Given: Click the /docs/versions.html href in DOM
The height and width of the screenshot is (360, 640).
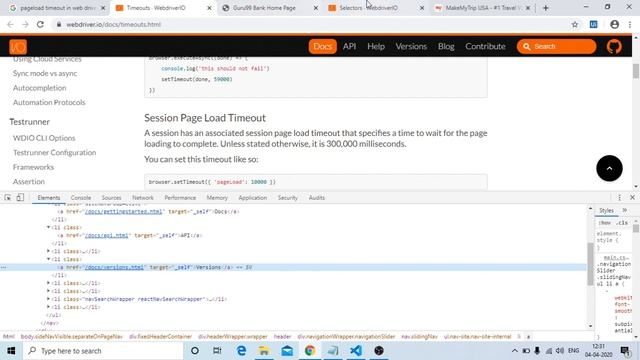Looking at the screenshot, I should [114, 267].
